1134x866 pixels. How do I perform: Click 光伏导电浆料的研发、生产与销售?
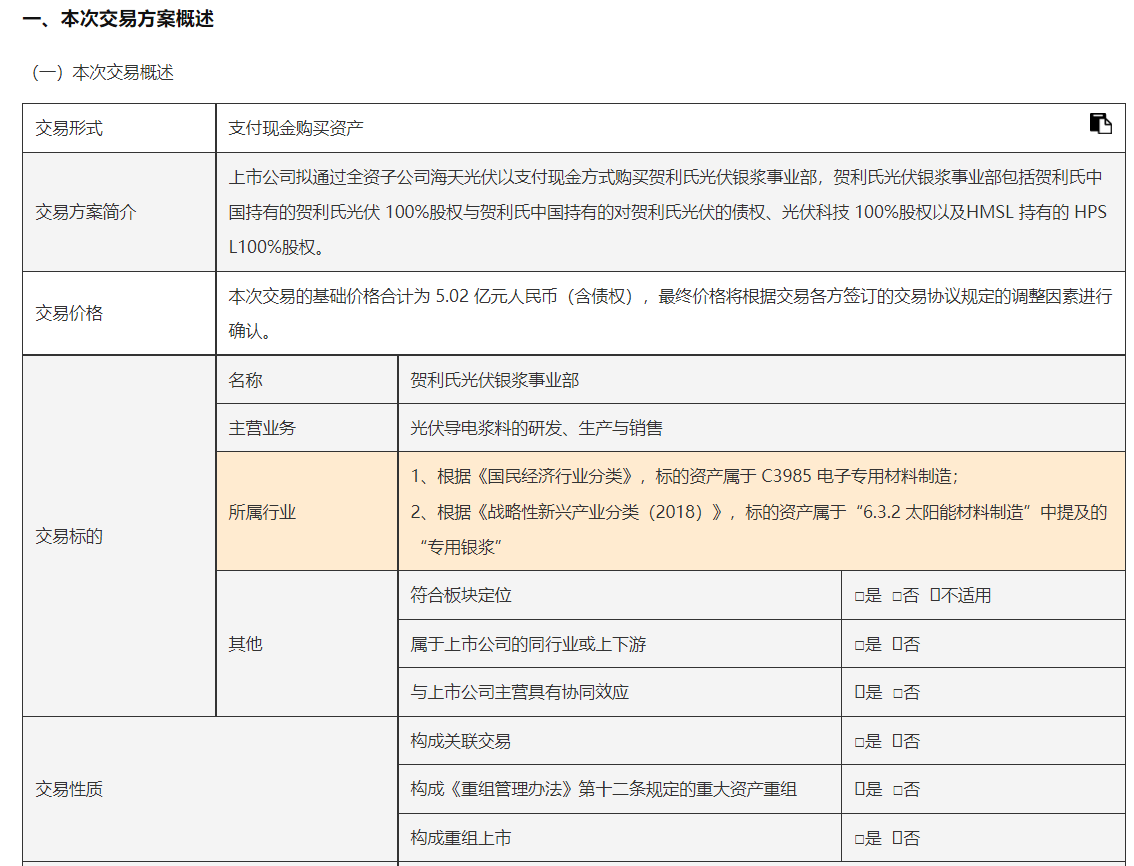(x=536, y=428)
